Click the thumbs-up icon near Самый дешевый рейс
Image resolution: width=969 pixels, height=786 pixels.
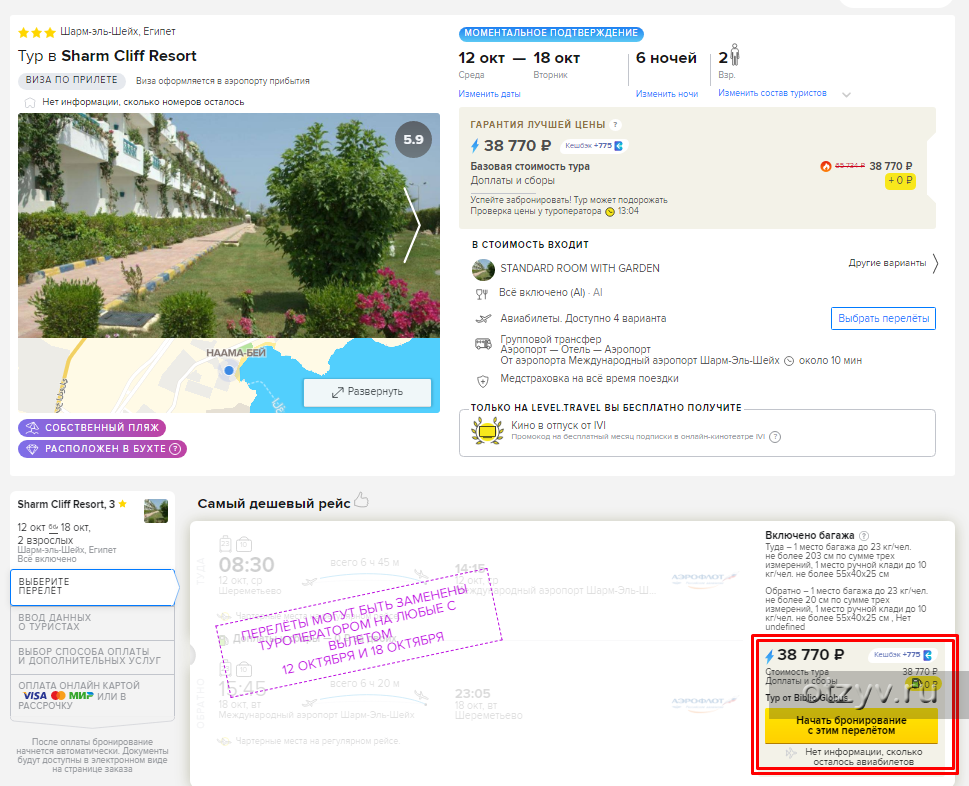(361, 501)
